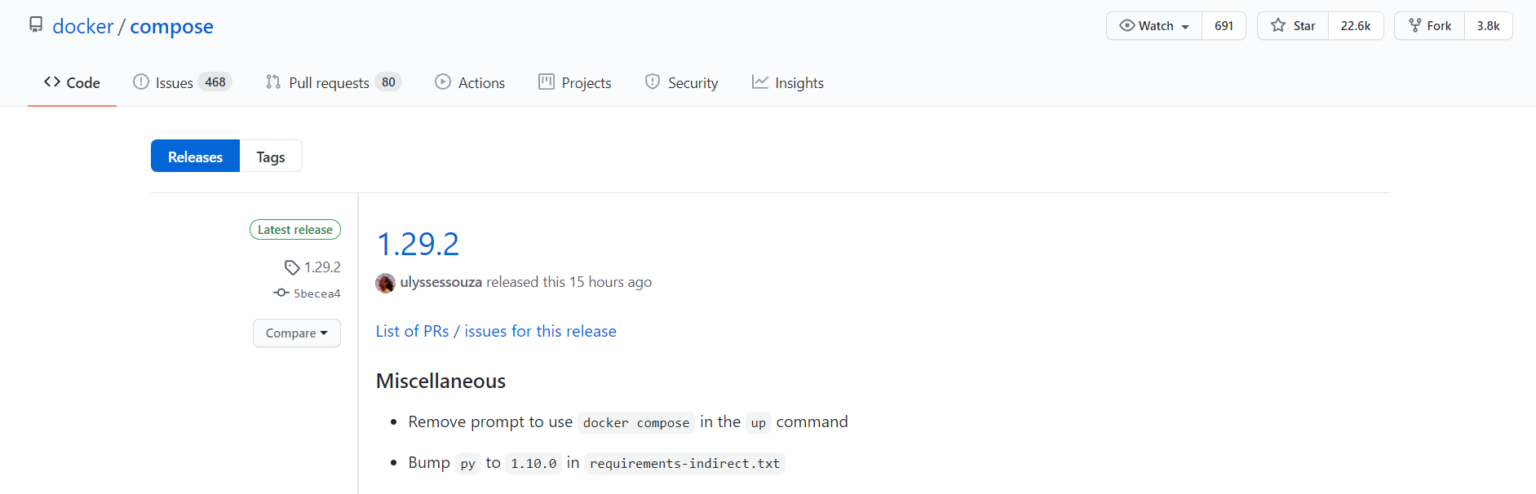1536x494 pixels.
Task: Open the 1.29.2 release title
Action: [x=417, y=244]
